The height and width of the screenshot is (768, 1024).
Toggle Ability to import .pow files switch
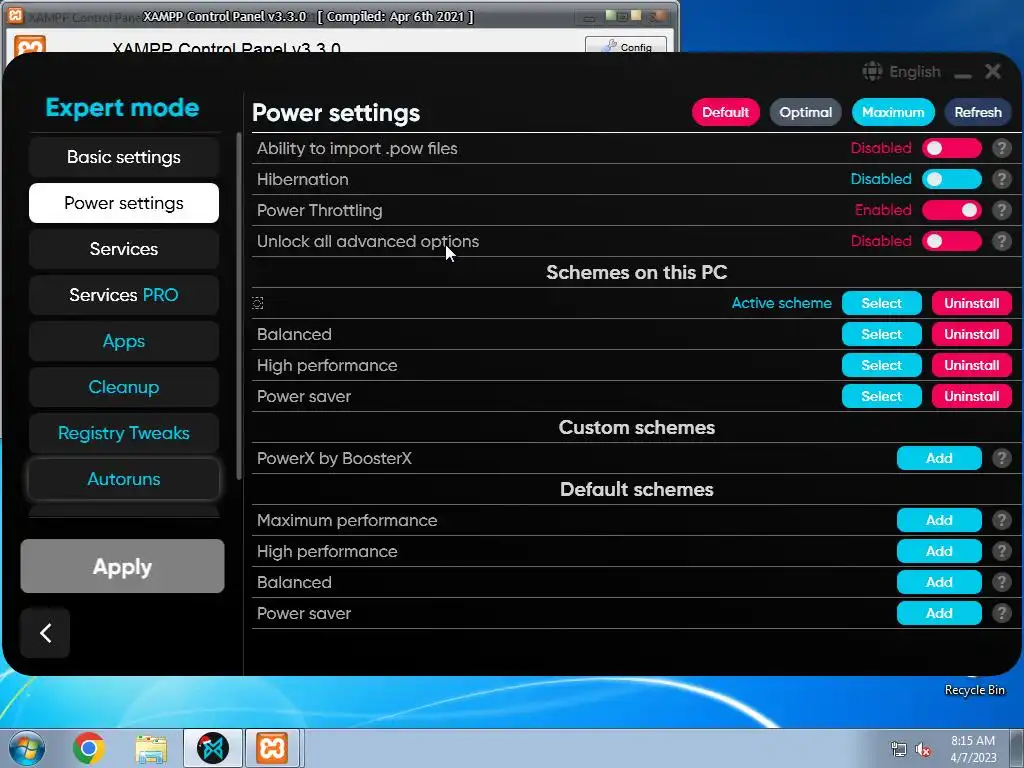(x=952, y=148)
